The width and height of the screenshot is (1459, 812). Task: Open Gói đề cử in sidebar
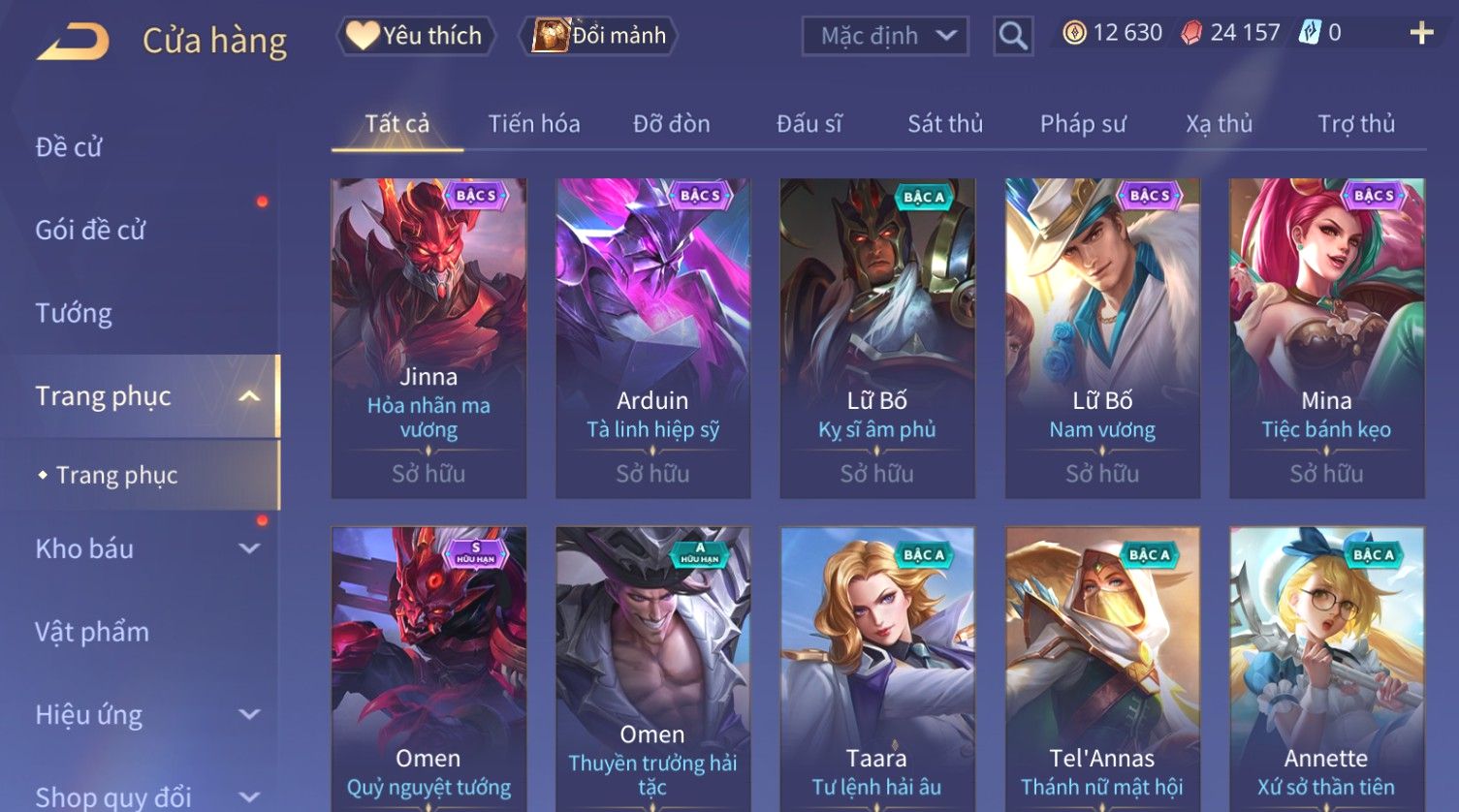pyautogui.click(x=90, y=231)
